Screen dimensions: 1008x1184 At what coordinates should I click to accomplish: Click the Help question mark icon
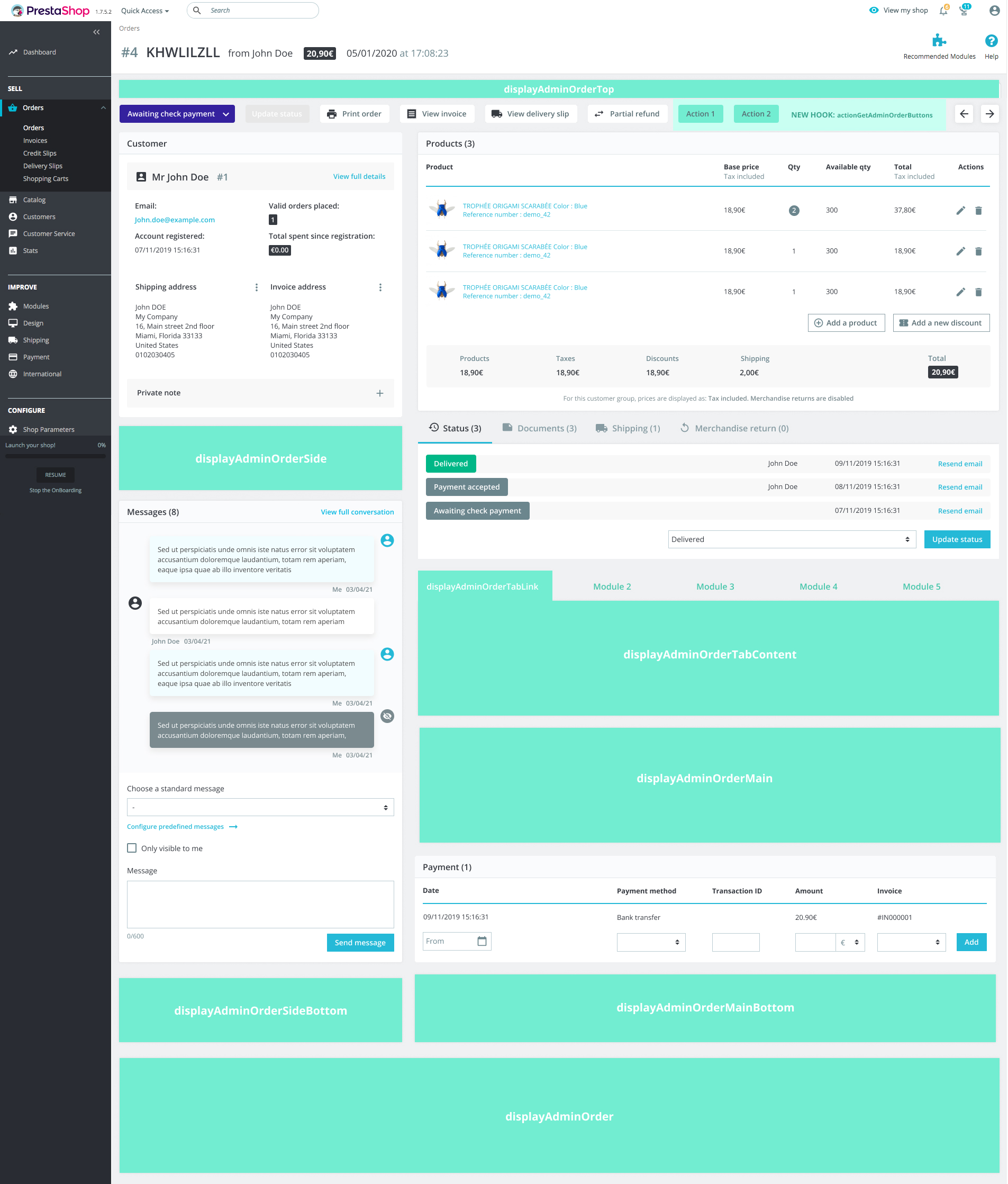tap(991, 41)
